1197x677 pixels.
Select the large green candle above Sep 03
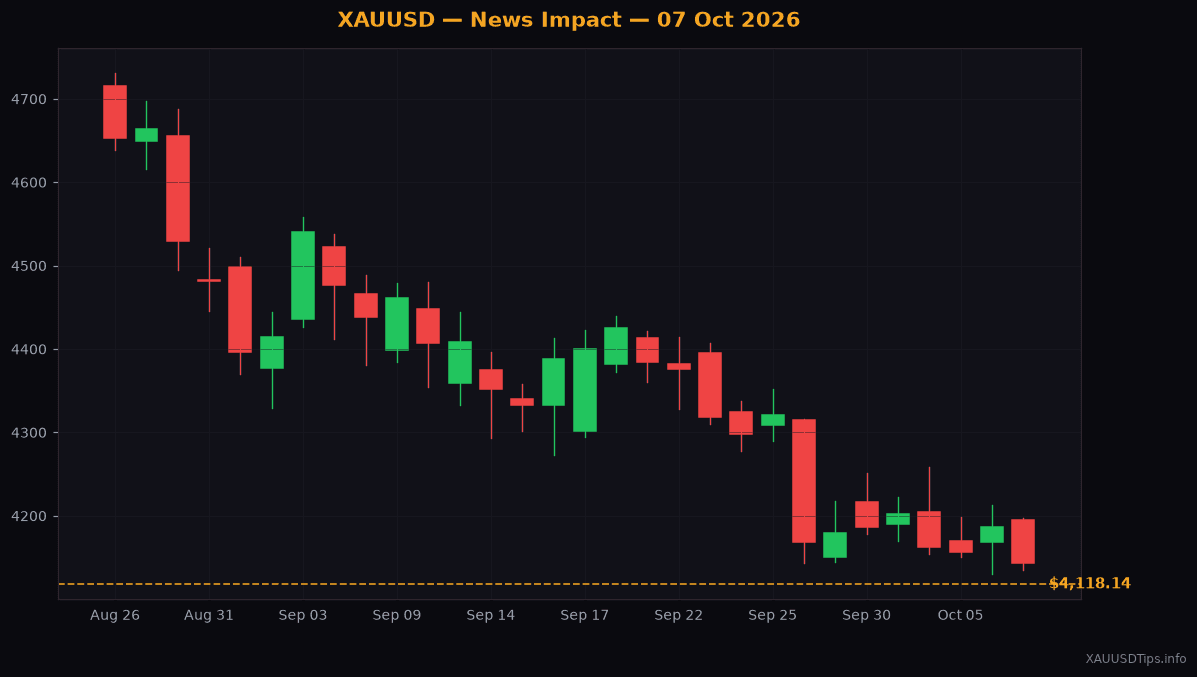pos(303,276)
